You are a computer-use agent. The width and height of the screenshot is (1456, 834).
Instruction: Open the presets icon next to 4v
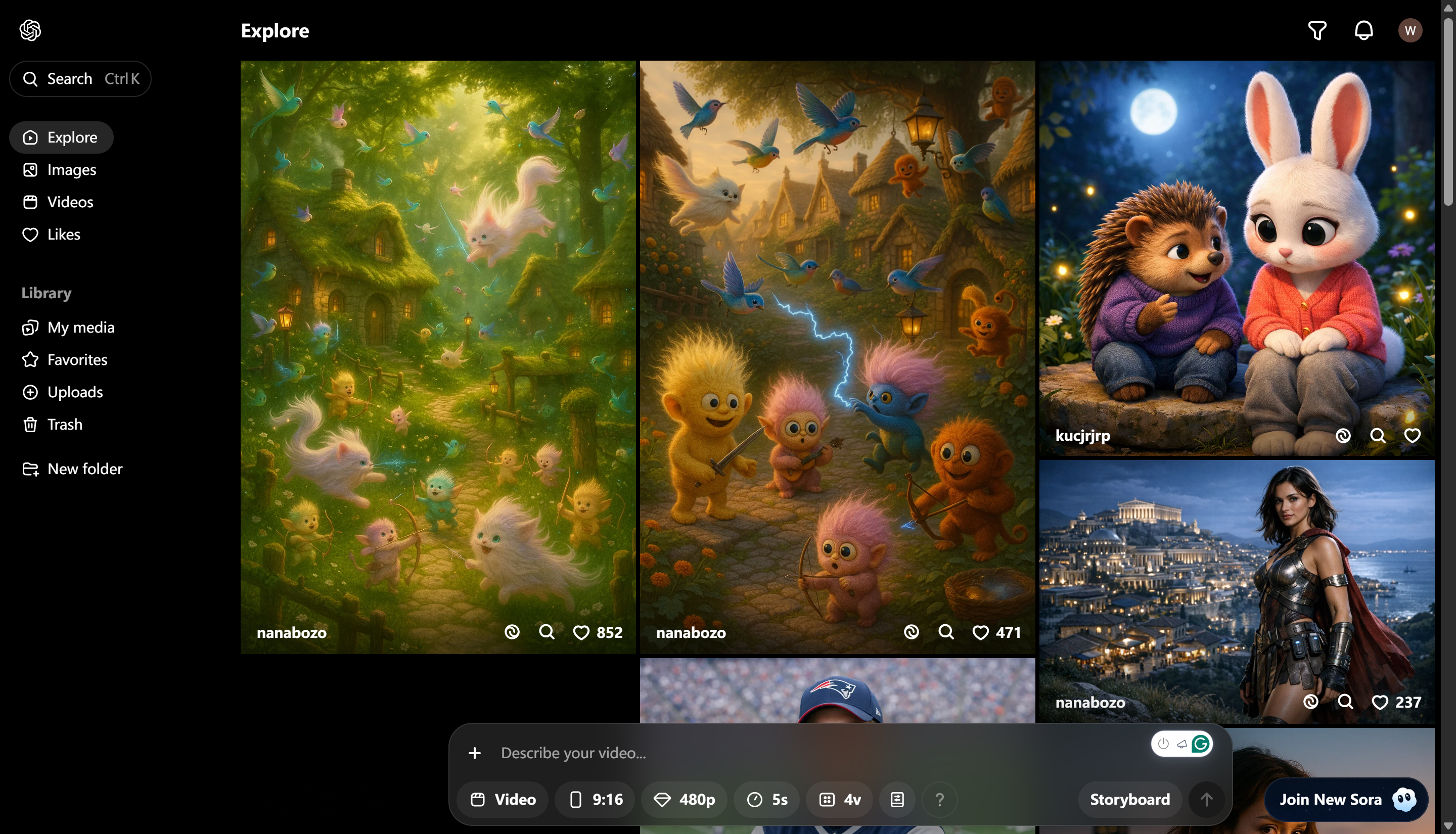(897, 799)
